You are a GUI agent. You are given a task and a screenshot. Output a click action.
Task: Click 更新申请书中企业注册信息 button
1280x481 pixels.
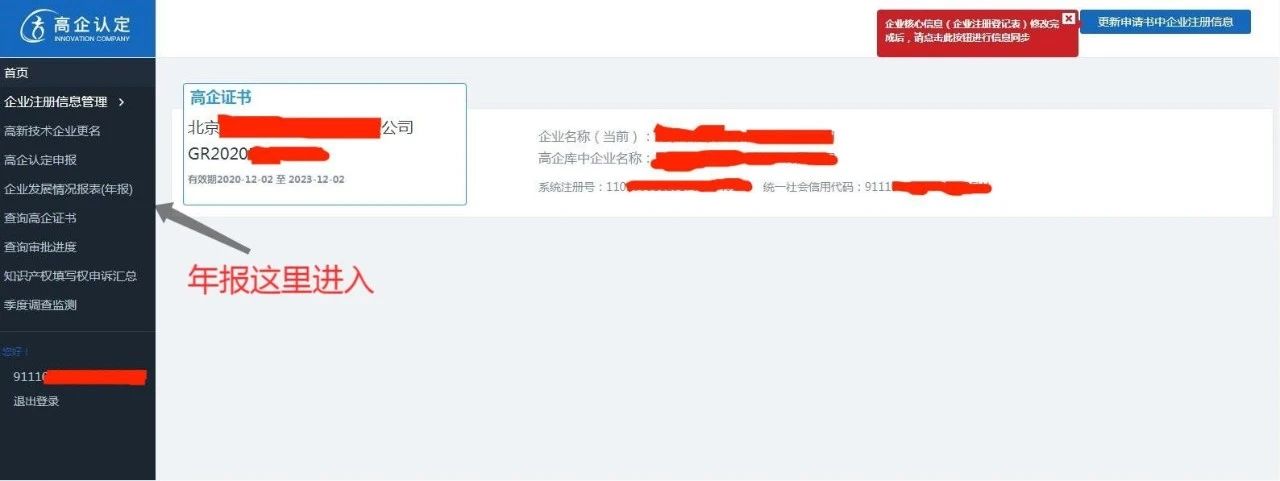1165,22
